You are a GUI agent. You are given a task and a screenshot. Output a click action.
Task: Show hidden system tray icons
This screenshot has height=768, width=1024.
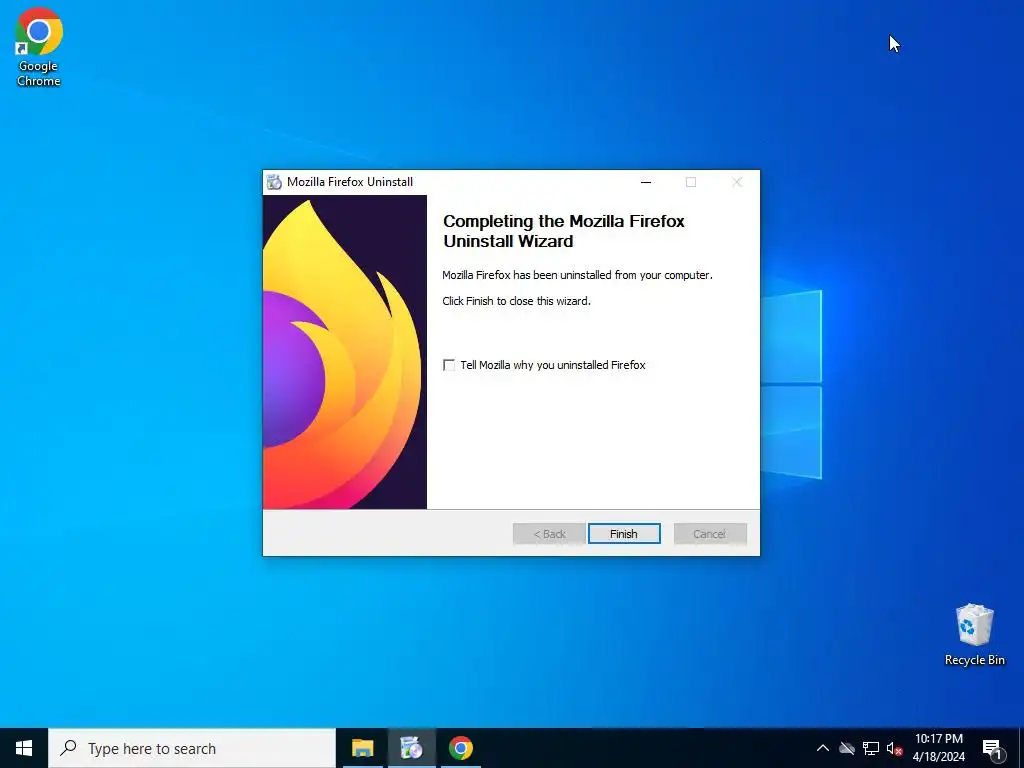click(823, 748)
